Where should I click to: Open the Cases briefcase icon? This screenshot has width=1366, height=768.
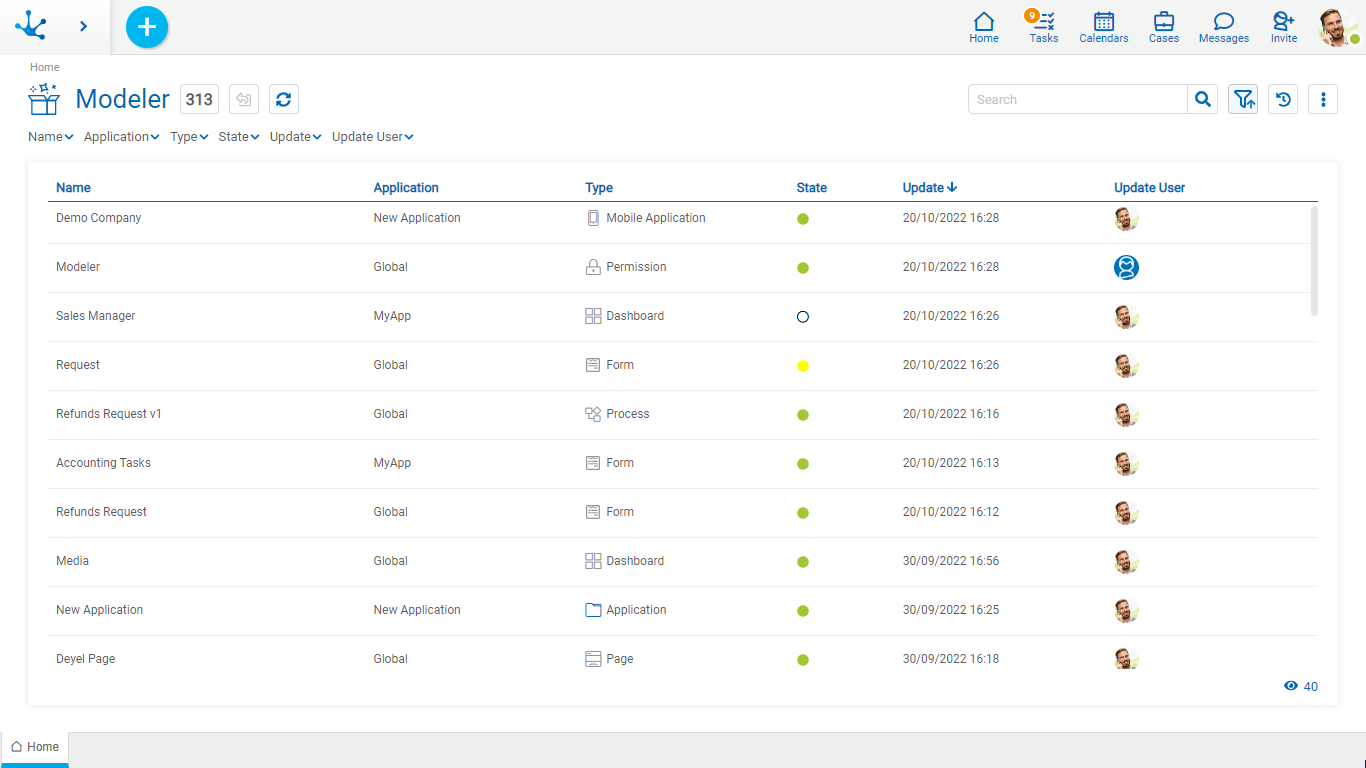point(1164,27)
